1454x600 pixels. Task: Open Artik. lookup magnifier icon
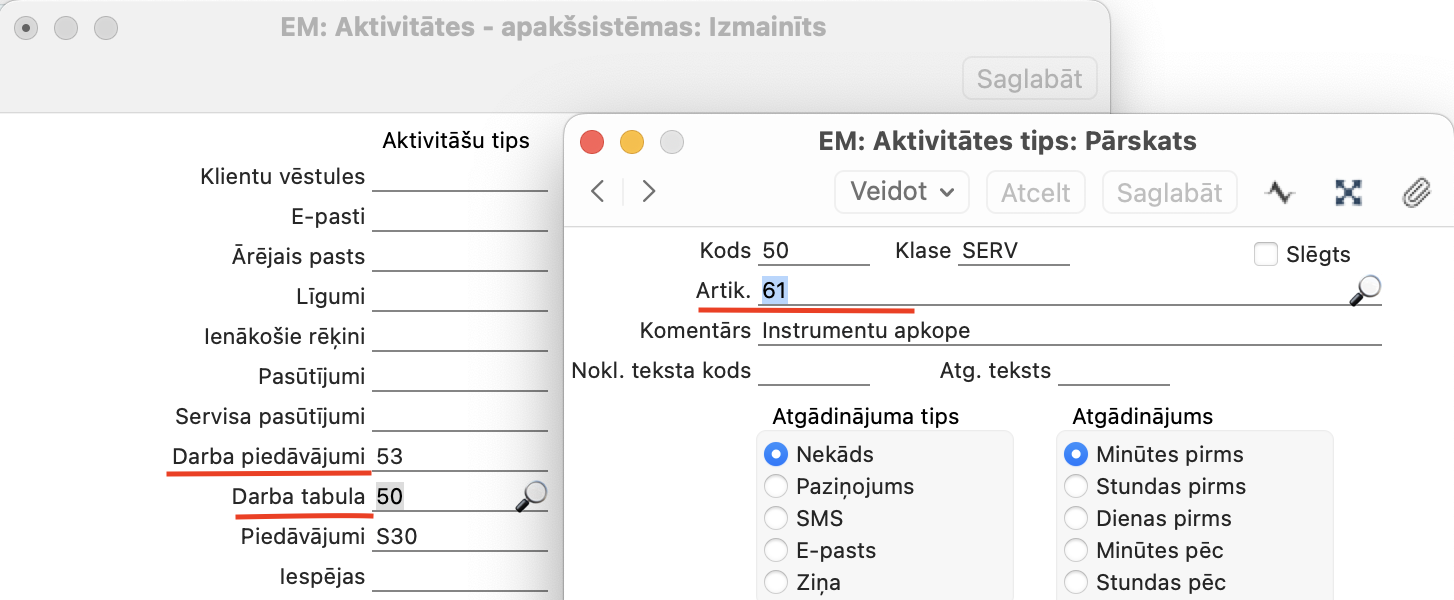pyautogui.click(x=1365, y=290)
